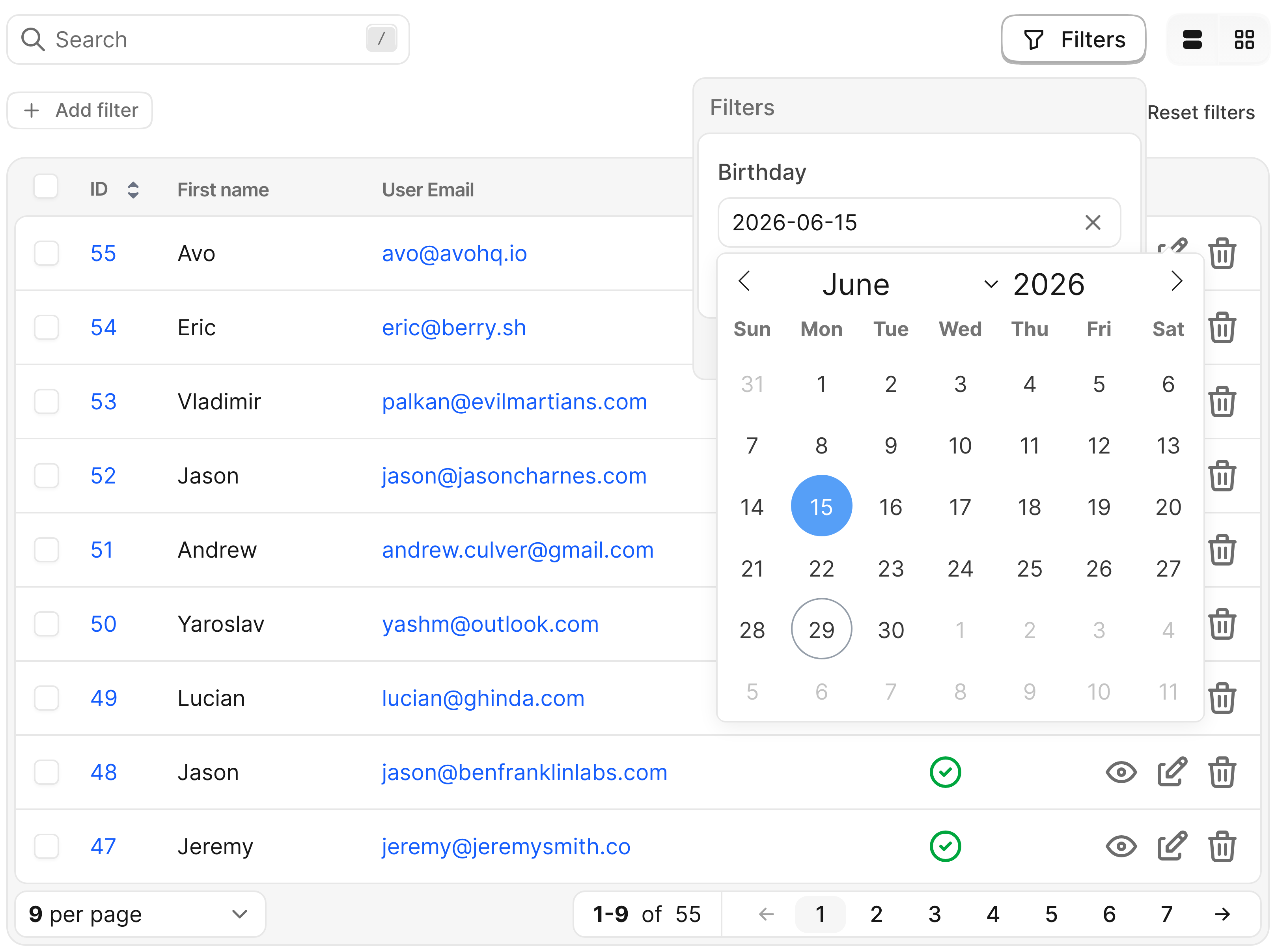
Task: Click the 2026 year field in calendar
Action: point(1048,284)
